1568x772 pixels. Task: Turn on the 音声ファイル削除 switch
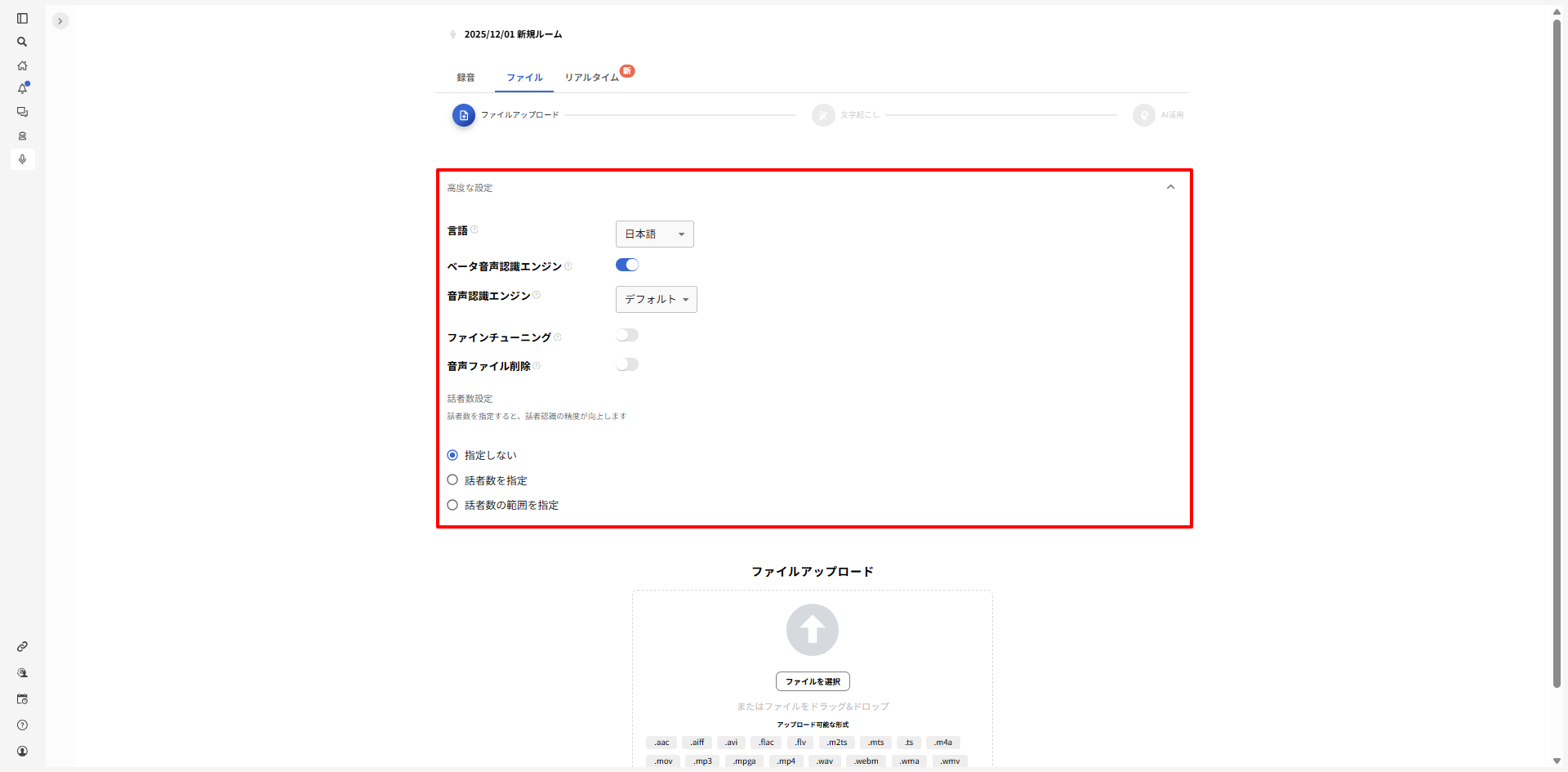(x=626, y=365)
